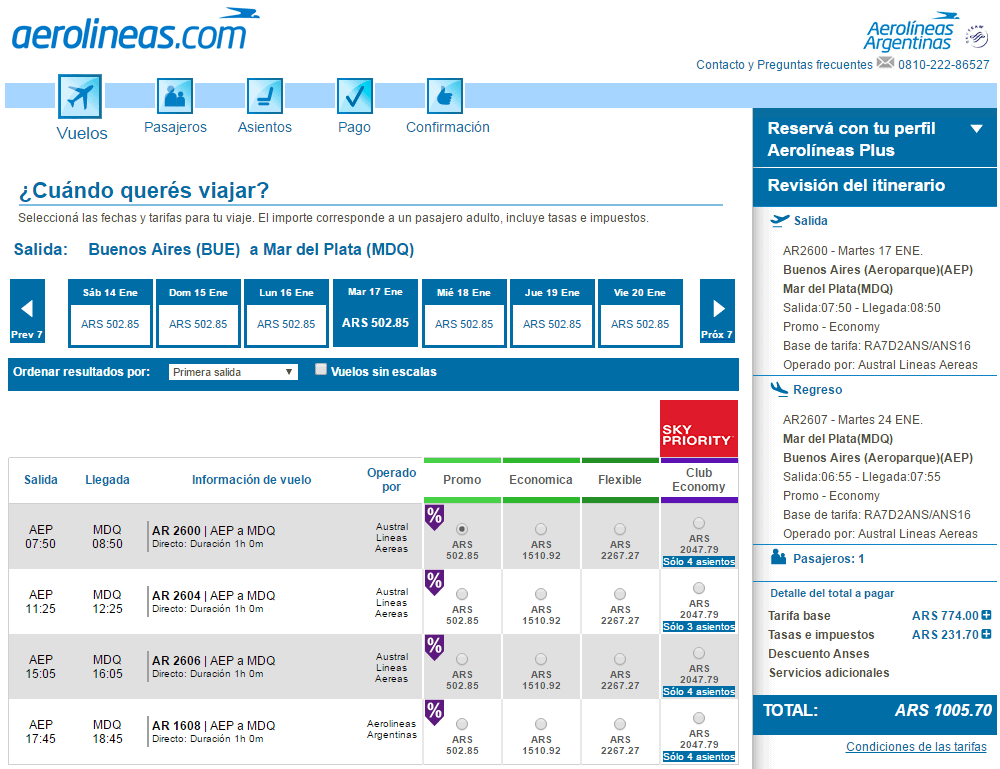Expand Tasas e impuestos plus icon
The image size is (1000, 769).
987,634
